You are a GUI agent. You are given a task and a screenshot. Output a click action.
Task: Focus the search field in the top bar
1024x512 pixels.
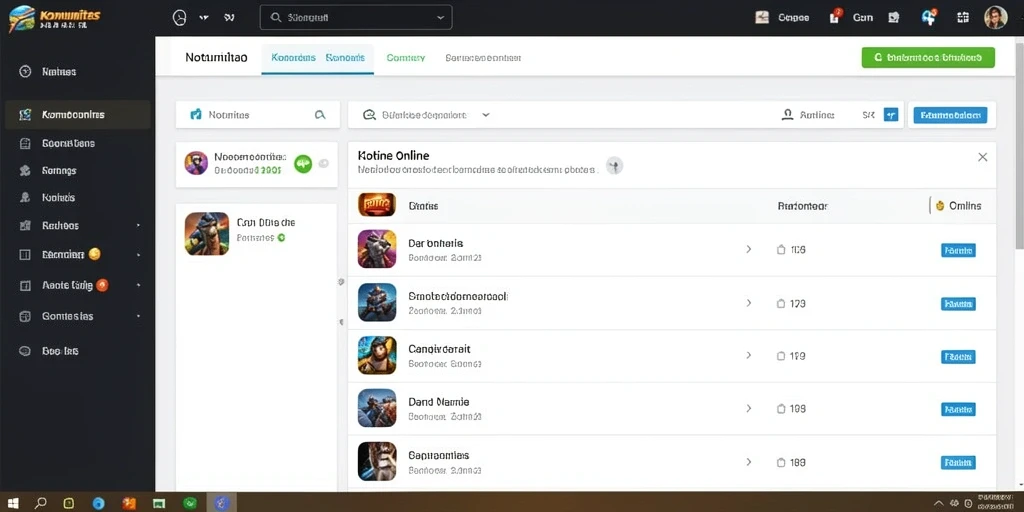click(x=356, y=18)
